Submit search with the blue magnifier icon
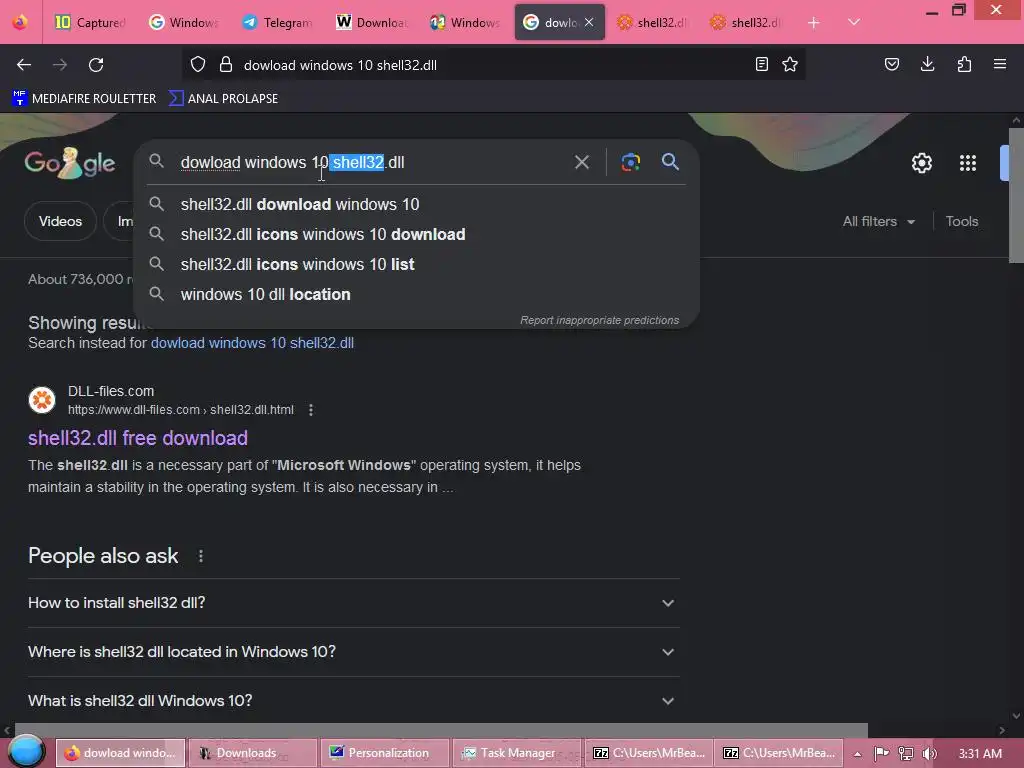Screen dimensions: 1024x768 (x=670, y=162)
